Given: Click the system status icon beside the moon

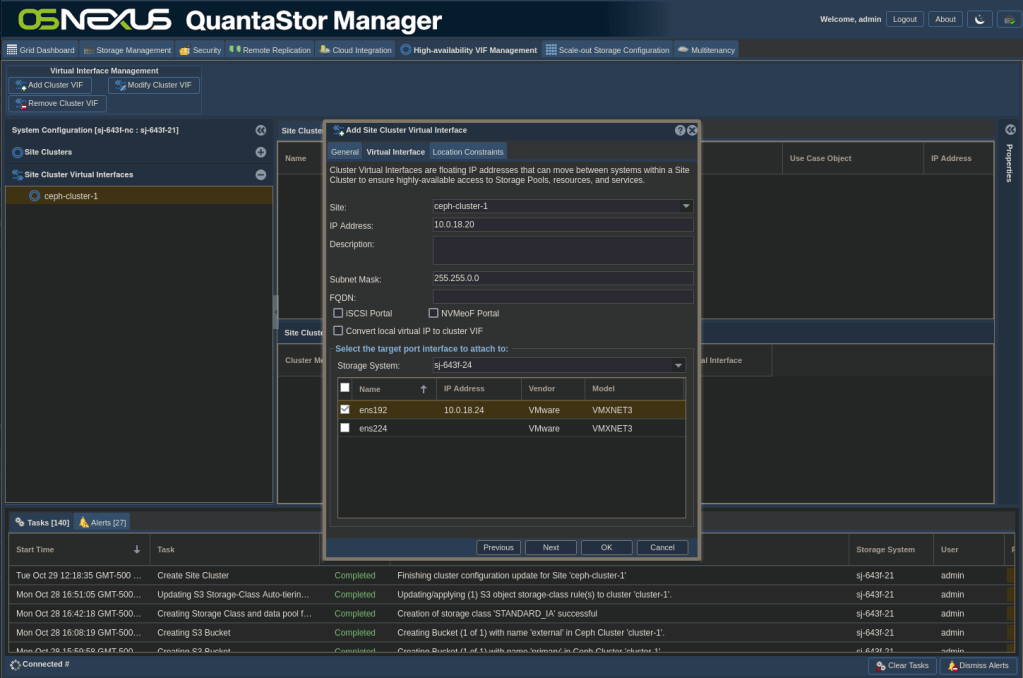Looking at the screenshot, I should 1008,19.
